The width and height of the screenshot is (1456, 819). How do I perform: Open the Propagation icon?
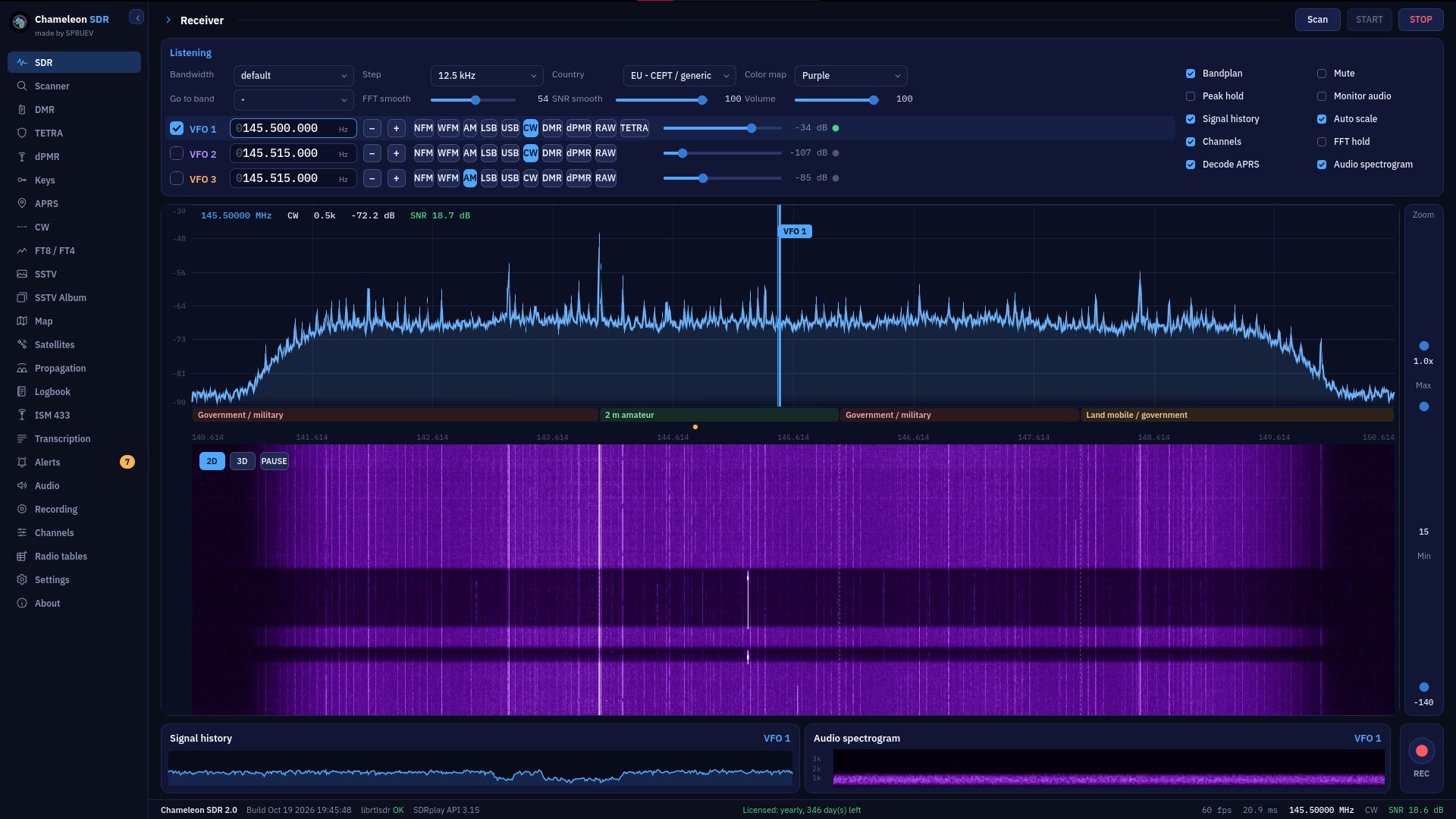click(22, 368)
